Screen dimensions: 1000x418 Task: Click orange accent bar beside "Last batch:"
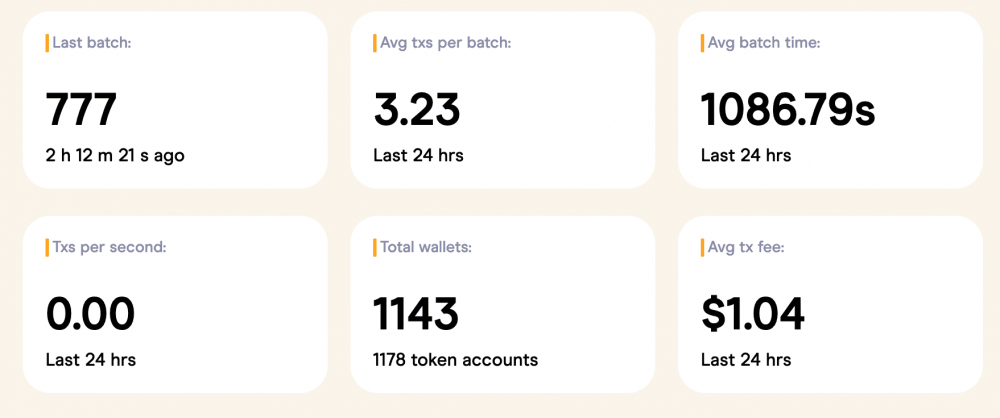coord(47,43)
